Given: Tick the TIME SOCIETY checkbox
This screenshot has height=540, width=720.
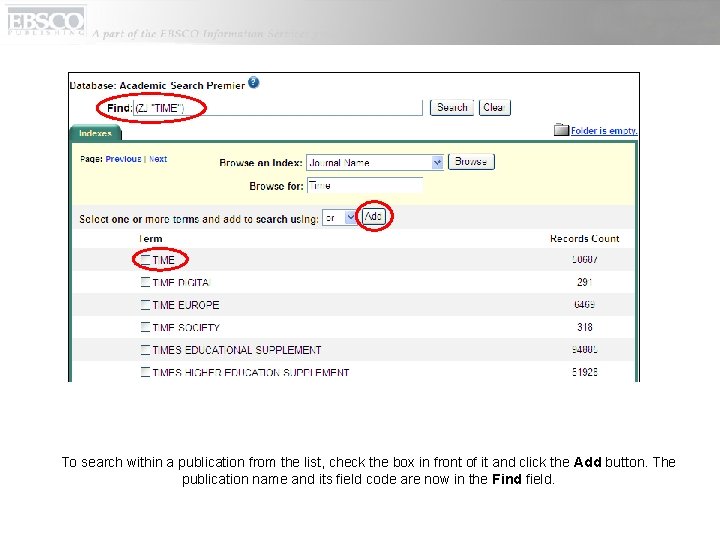Looking at the screenshot, I should click(145, 327).
